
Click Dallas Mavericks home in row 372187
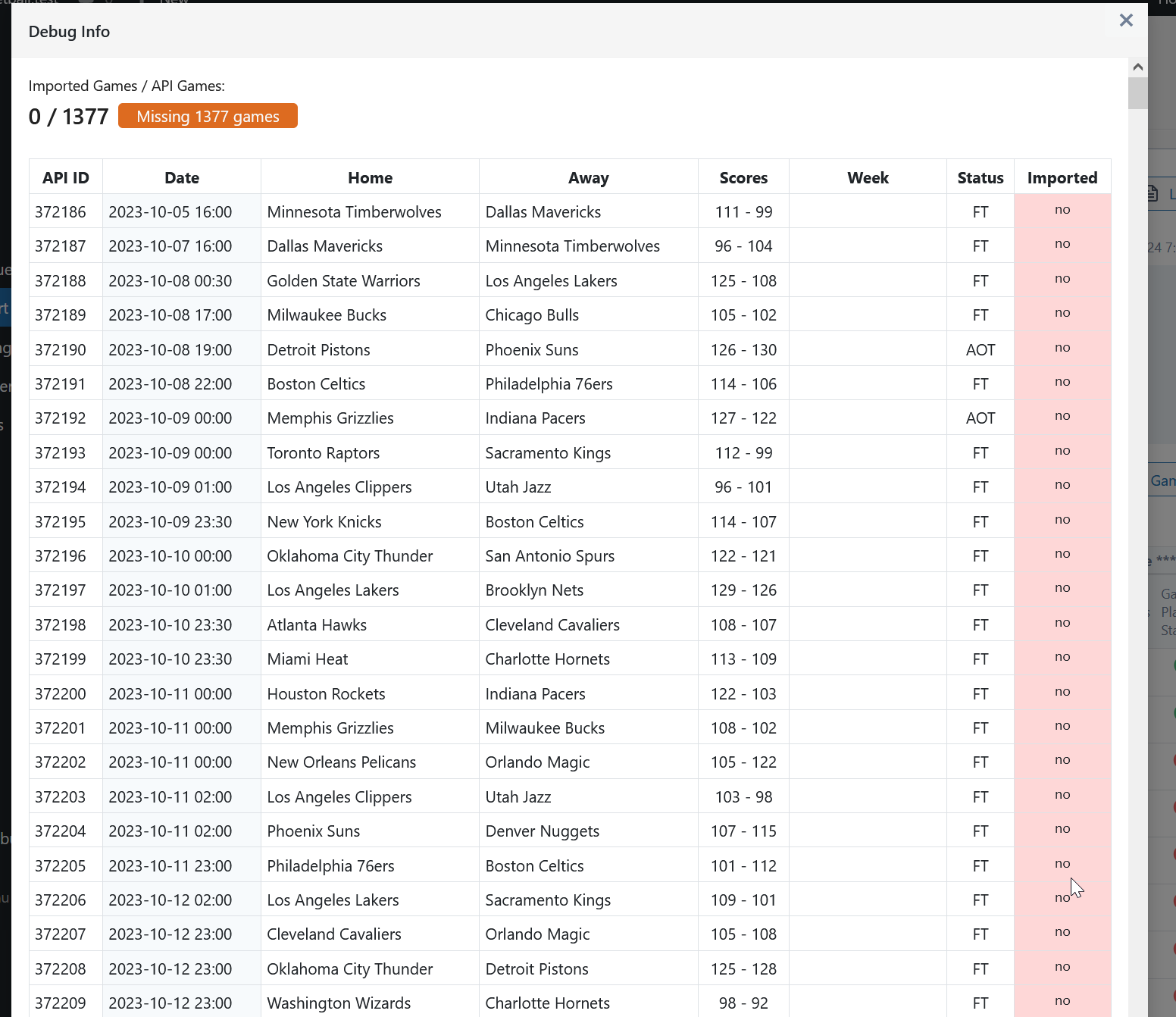tap(370, 246)
